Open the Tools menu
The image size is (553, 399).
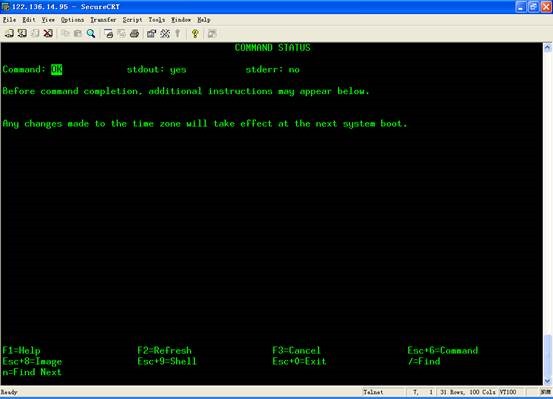157,20
